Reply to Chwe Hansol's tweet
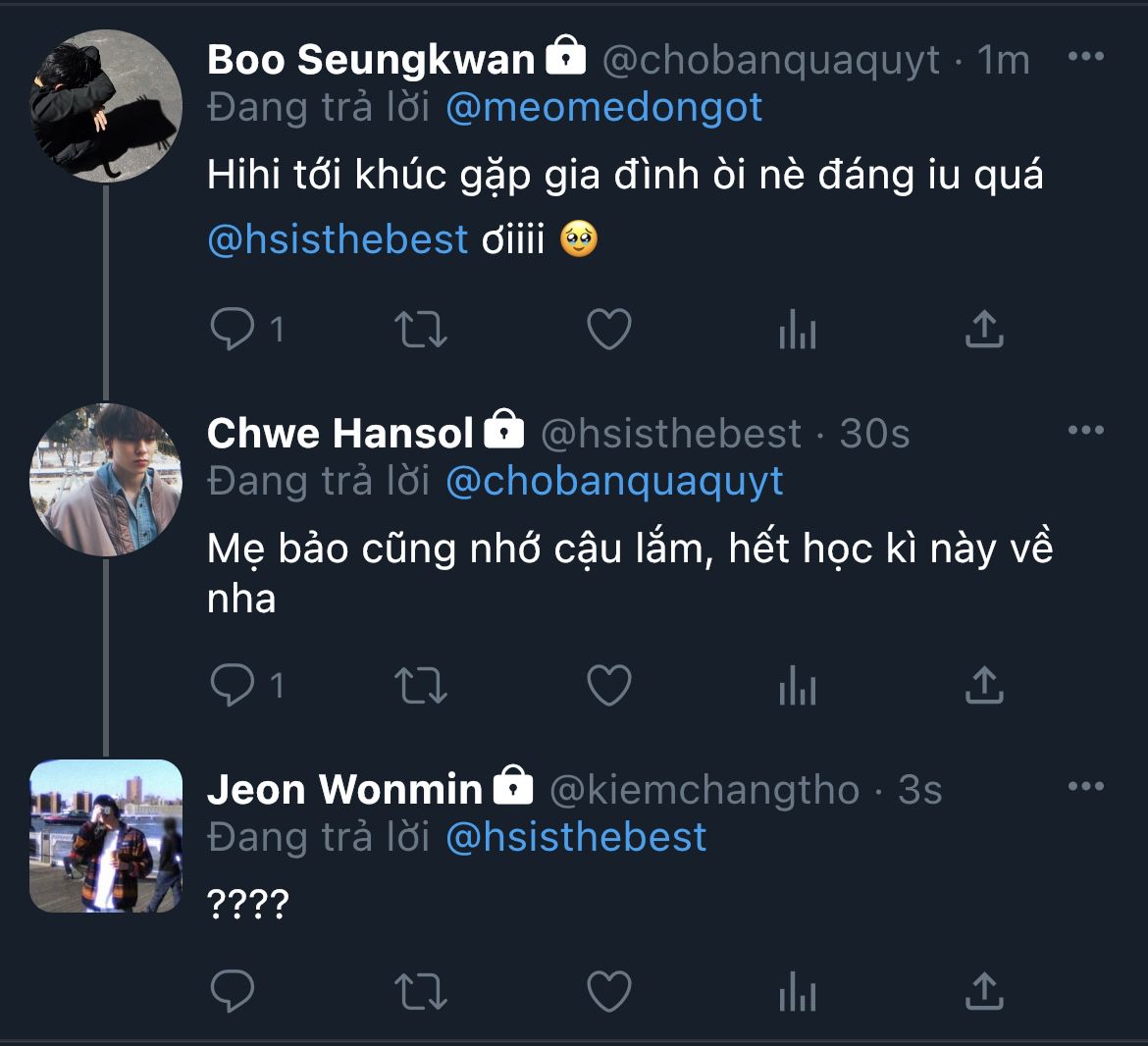Viewport: 1148px width, 1046px height. [x=233, y=685]
